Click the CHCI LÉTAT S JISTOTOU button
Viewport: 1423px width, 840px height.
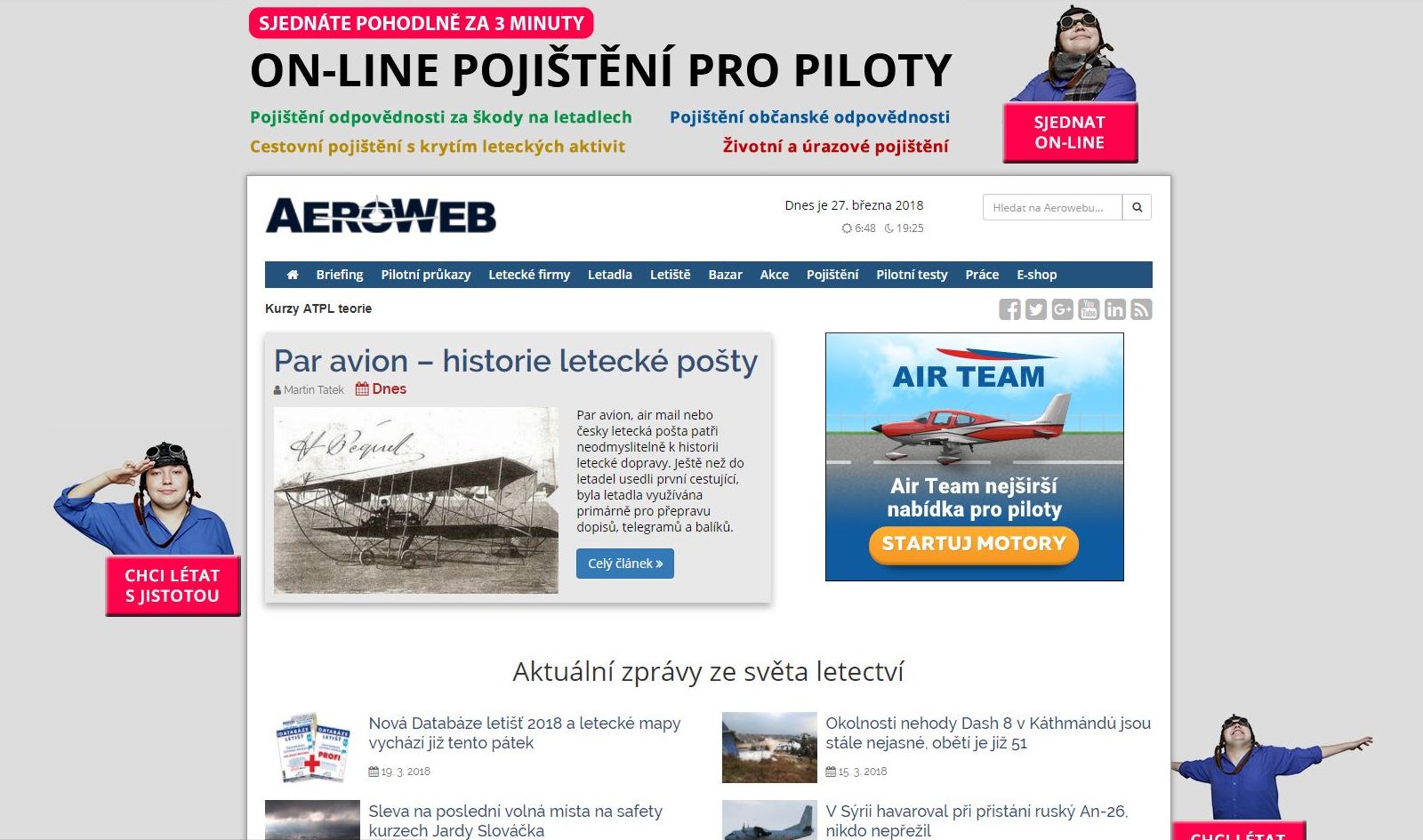tap(173, 586)
